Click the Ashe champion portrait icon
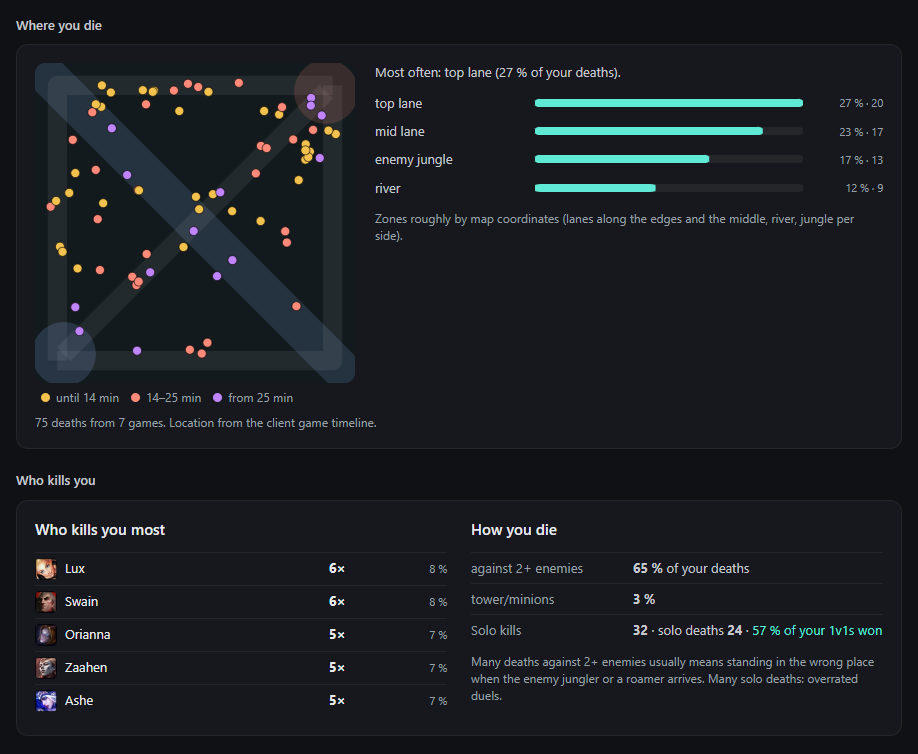The height and width of the screenshot is (754, 918). [x=46, y=701]
